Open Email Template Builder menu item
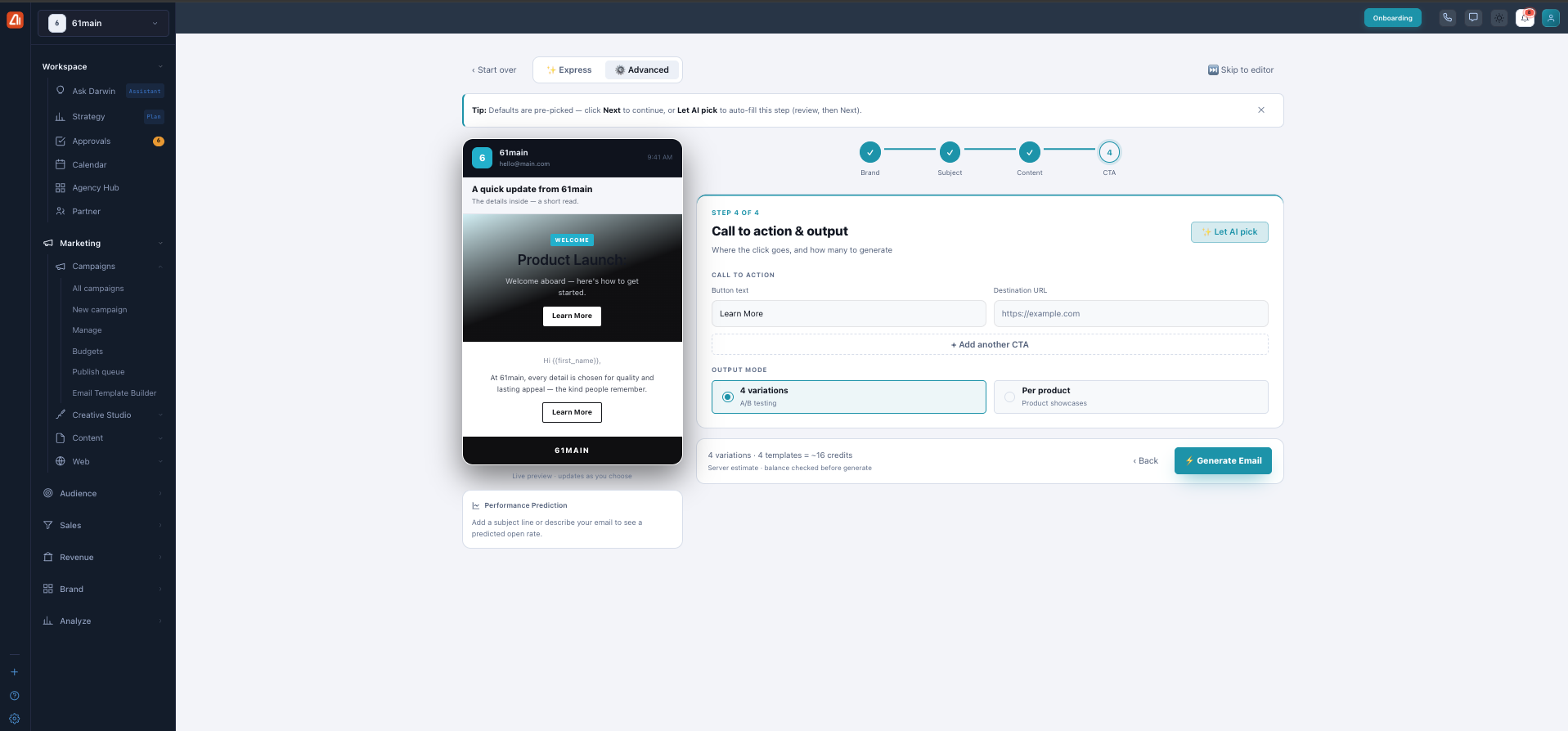1568x731 pixels. pyautogui.click(x=115, y=393)
